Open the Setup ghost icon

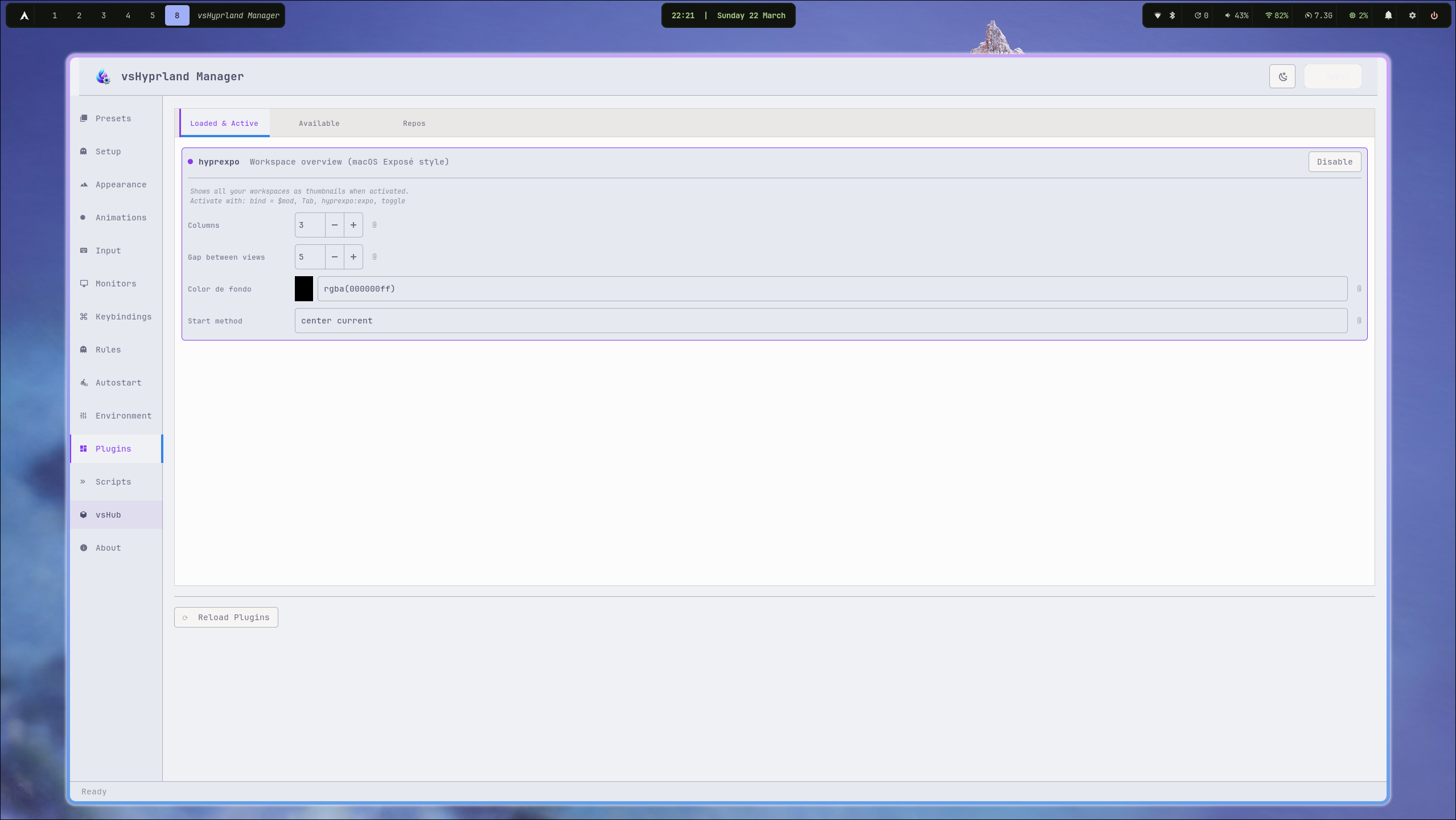tap(84, 151)
